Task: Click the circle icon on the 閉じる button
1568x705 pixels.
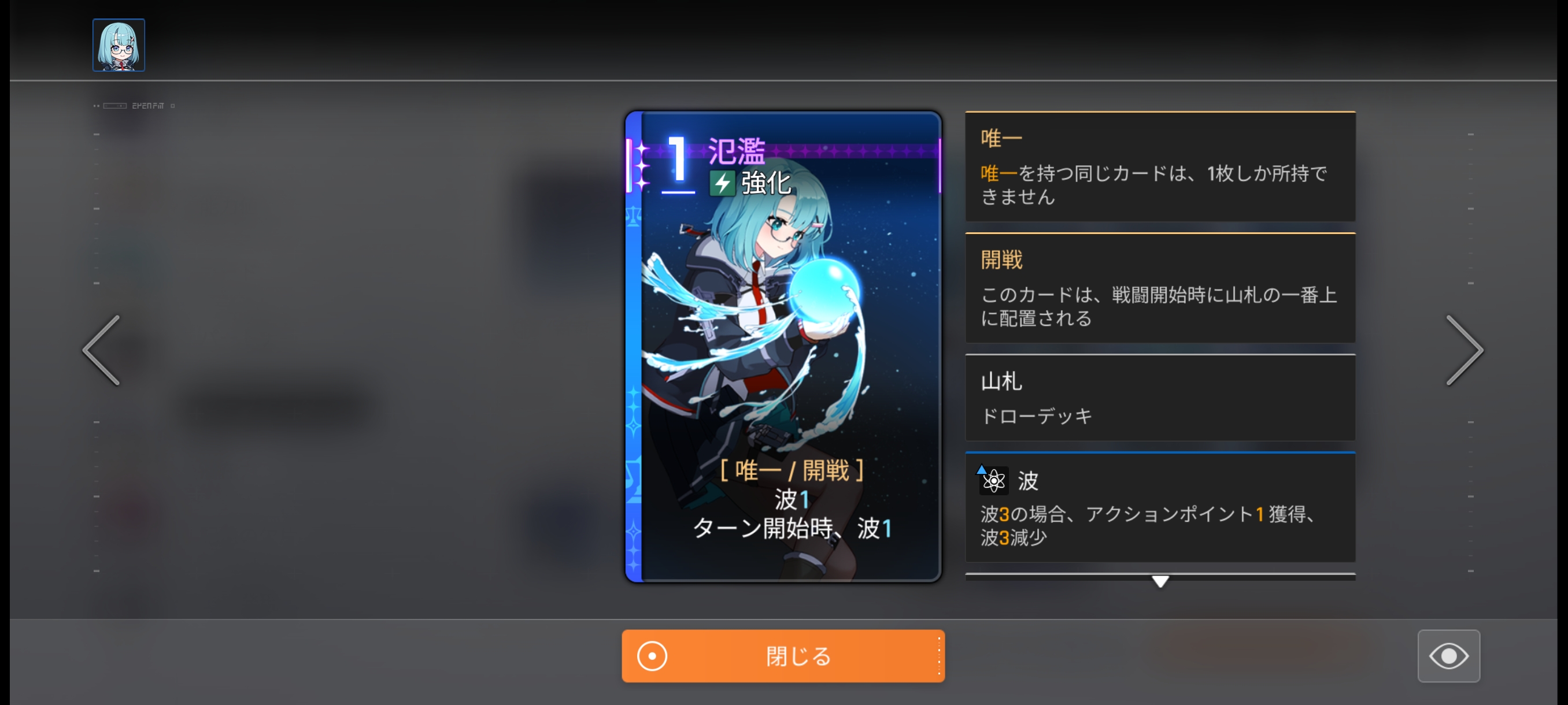Action: (652, 656)
